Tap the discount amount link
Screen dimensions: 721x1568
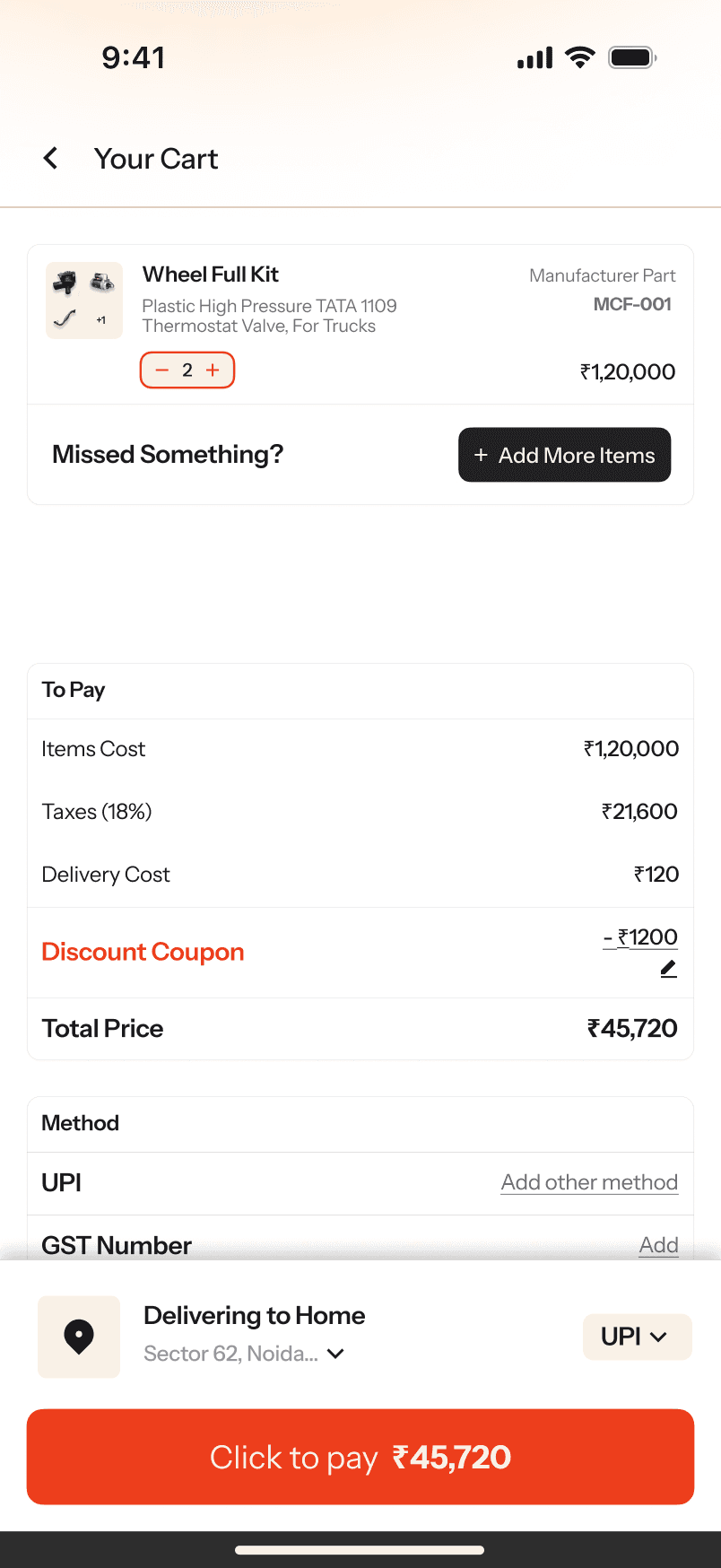point(640,937)
